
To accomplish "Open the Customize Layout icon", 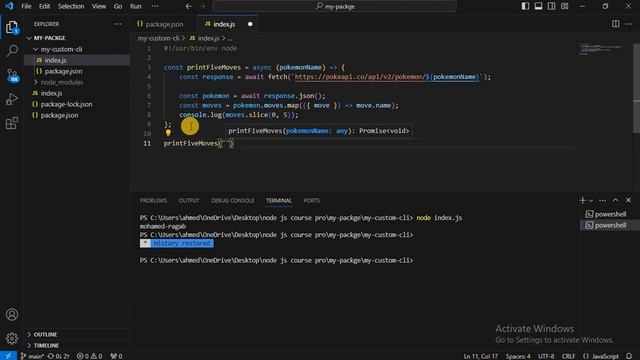I will (564, 6).
